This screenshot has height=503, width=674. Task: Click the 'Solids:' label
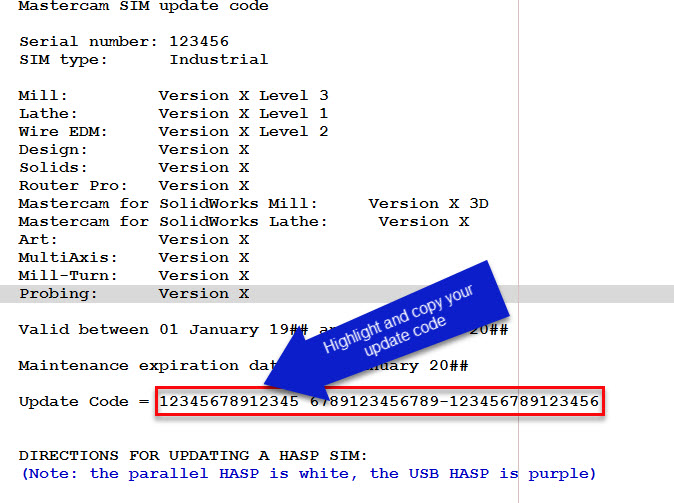[x=53, y=168]
